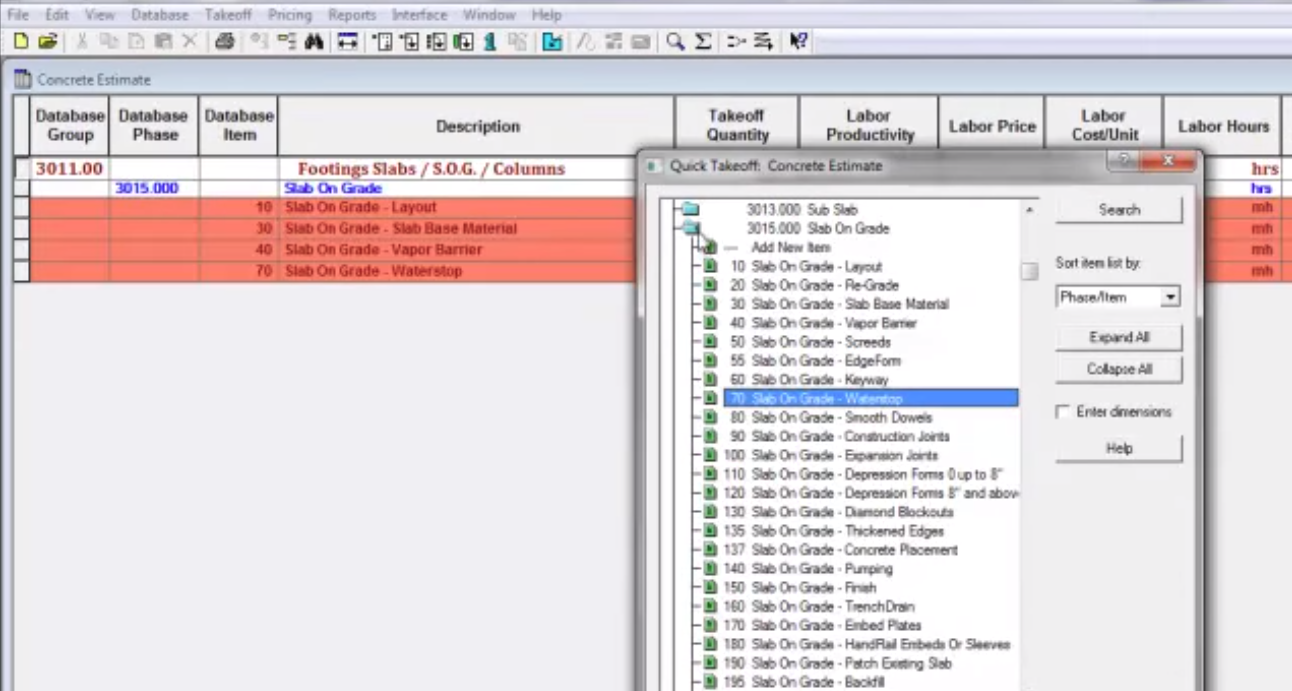The height and width of the screenshot is (691, 1292).
Task: Enable the Enter dimensions checkbox
Action: tap(1063, 412)
